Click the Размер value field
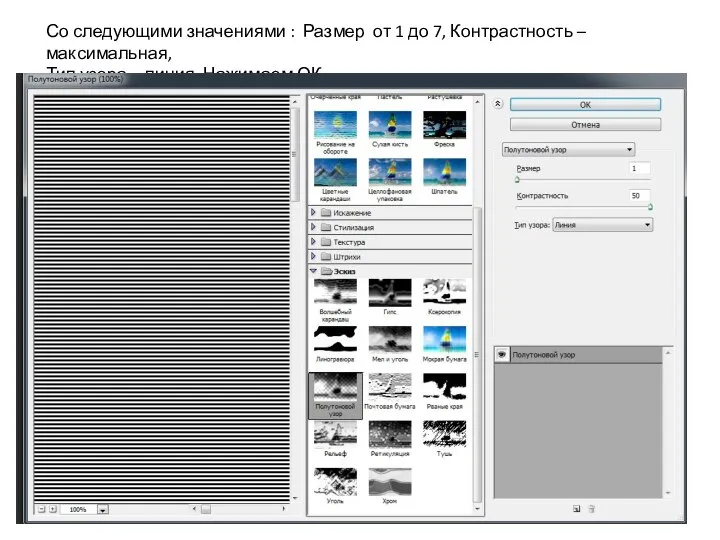Screen dimensions: 720x540 pos(640,169)
